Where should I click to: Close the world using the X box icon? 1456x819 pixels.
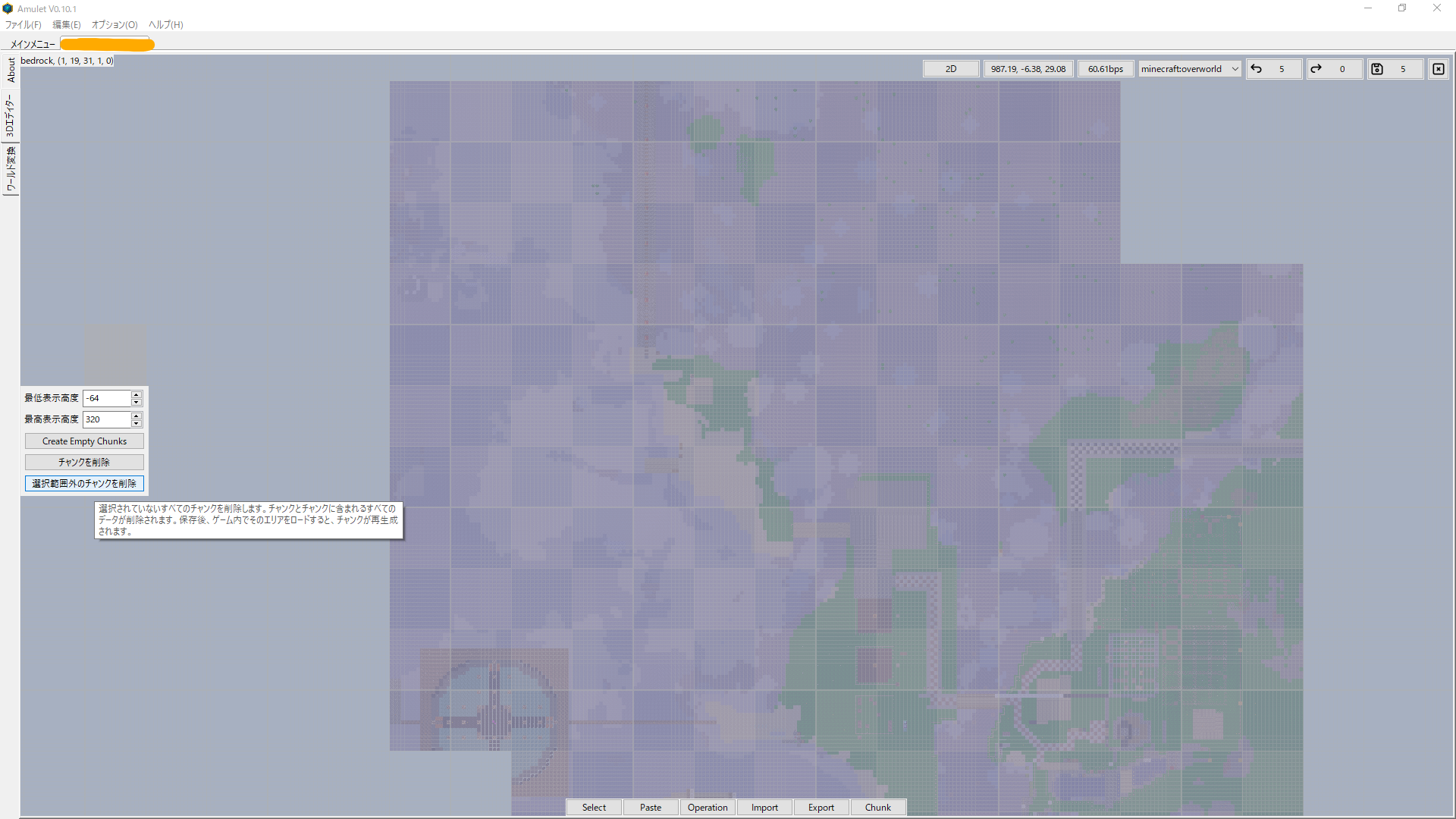[x=1439, y=69]
